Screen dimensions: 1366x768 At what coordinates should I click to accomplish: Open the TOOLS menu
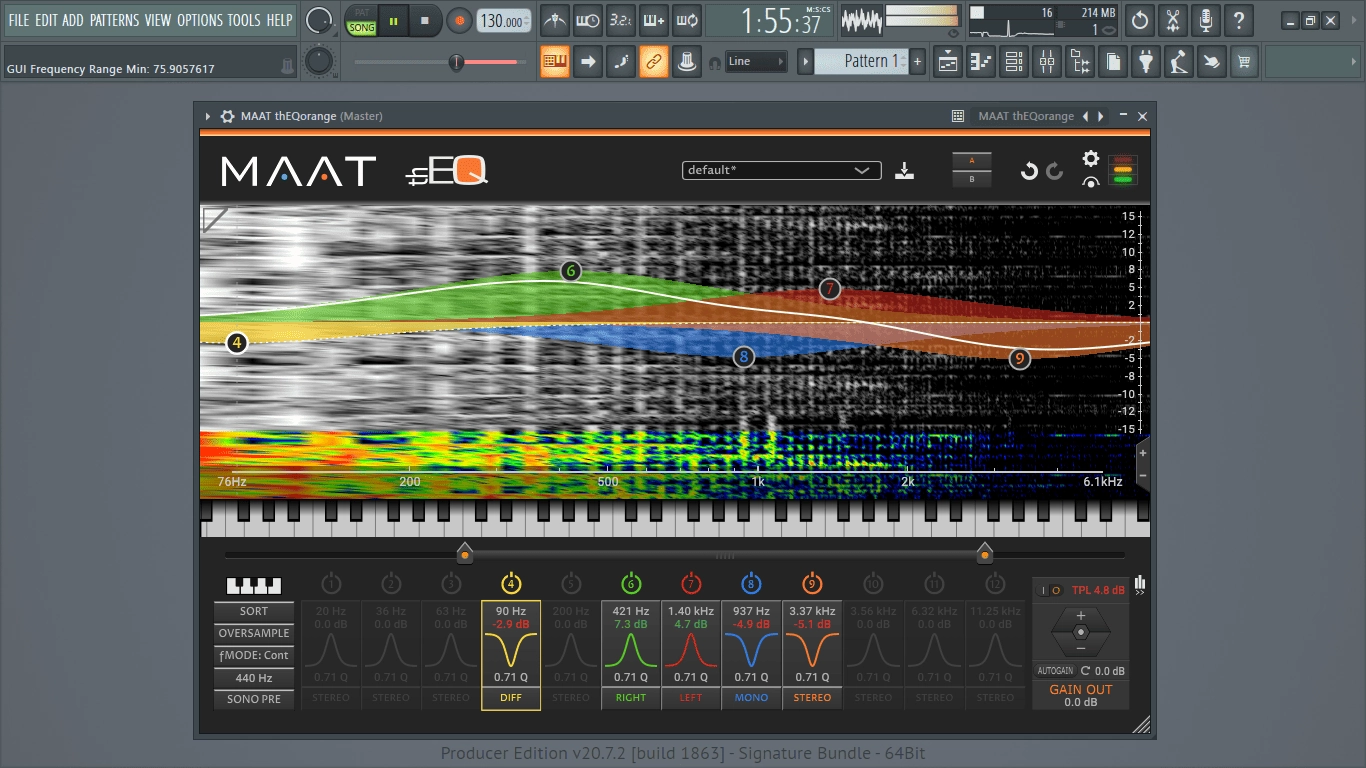click(x=245, y=20)
